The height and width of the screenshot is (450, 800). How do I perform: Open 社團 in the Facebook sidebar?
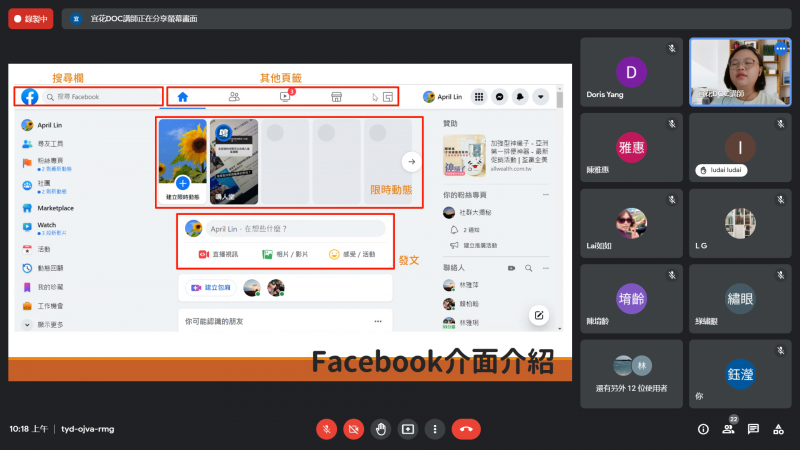[44, 186]
